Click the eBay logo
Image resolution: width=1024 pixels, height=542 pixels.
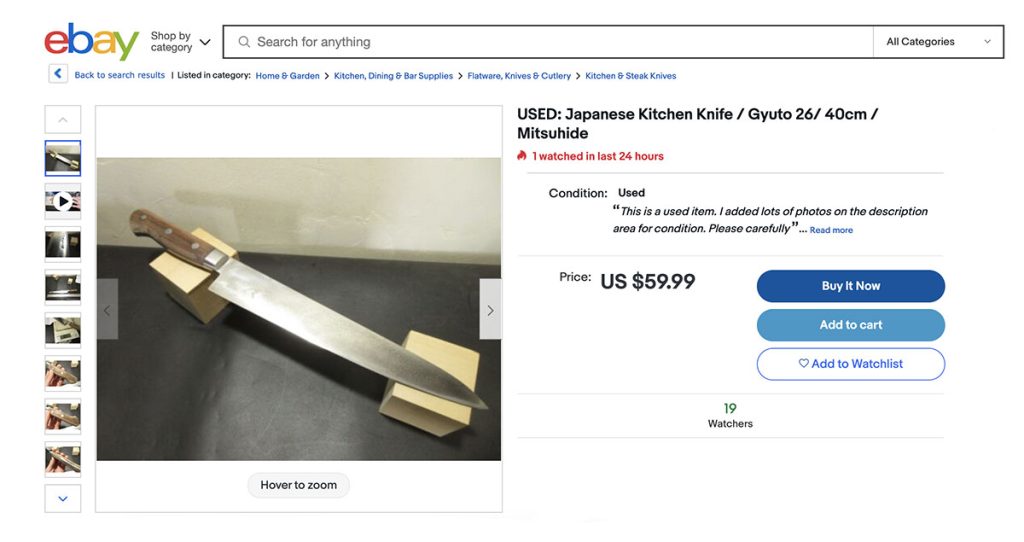tap(91, 42)
